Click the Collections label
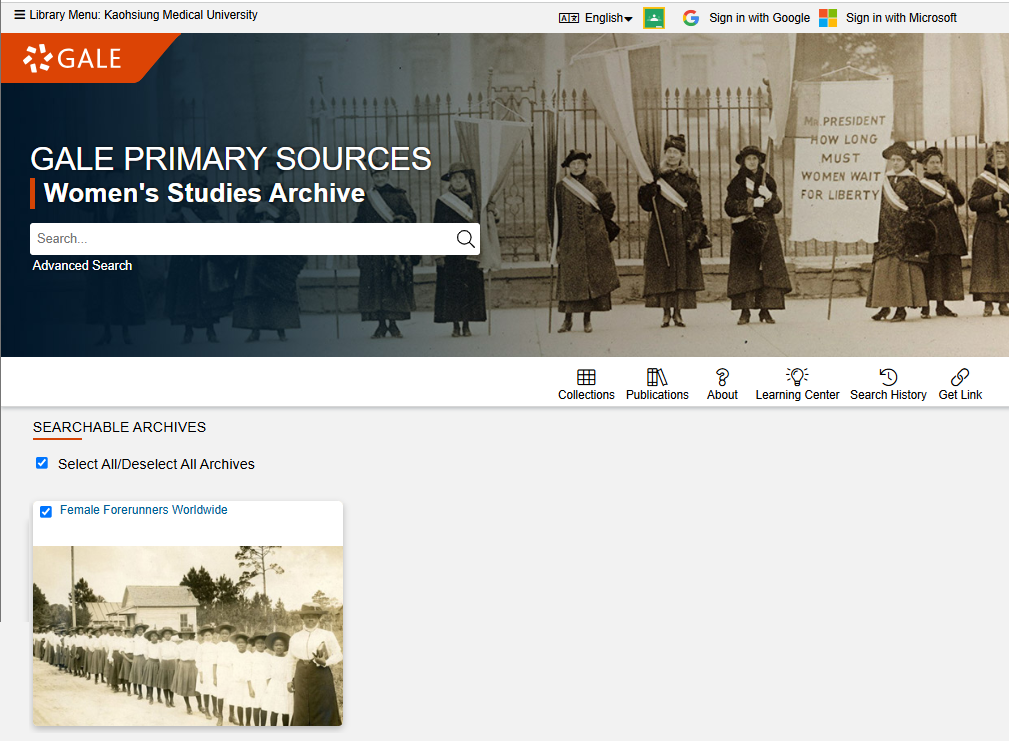The height and width of the screenshot is (741, 1009). click(586, 395)
